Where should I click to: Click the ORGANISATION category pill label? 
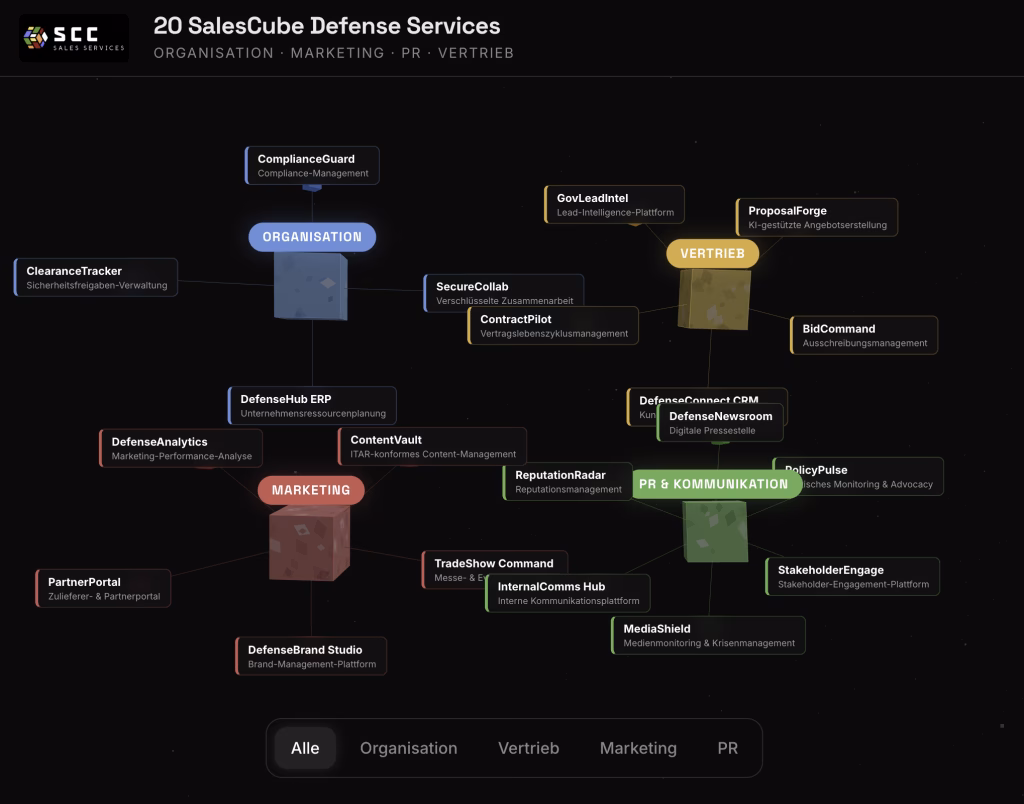312,237
